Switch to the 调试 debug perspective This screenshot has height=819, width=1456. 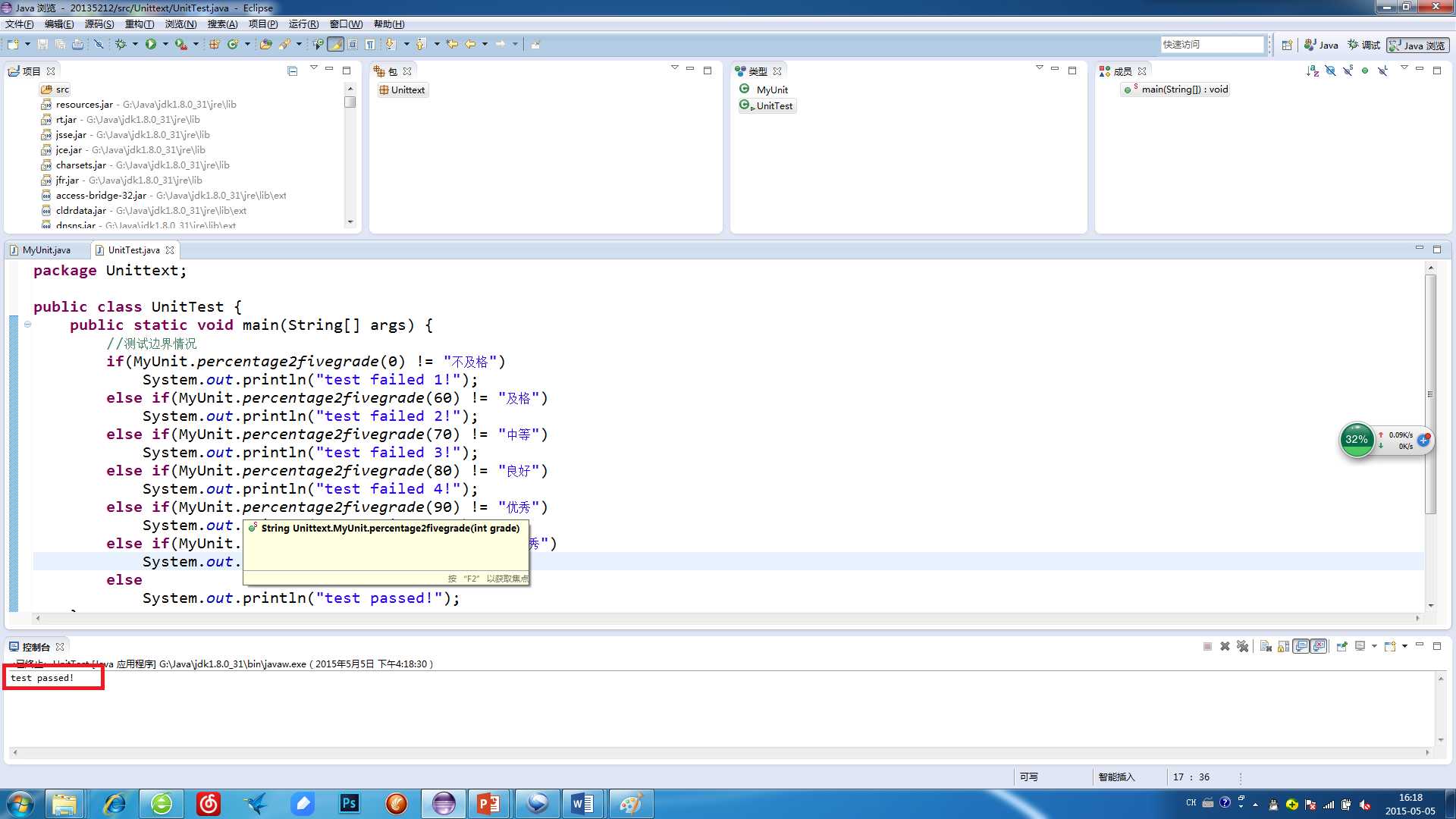(1363, 45)
